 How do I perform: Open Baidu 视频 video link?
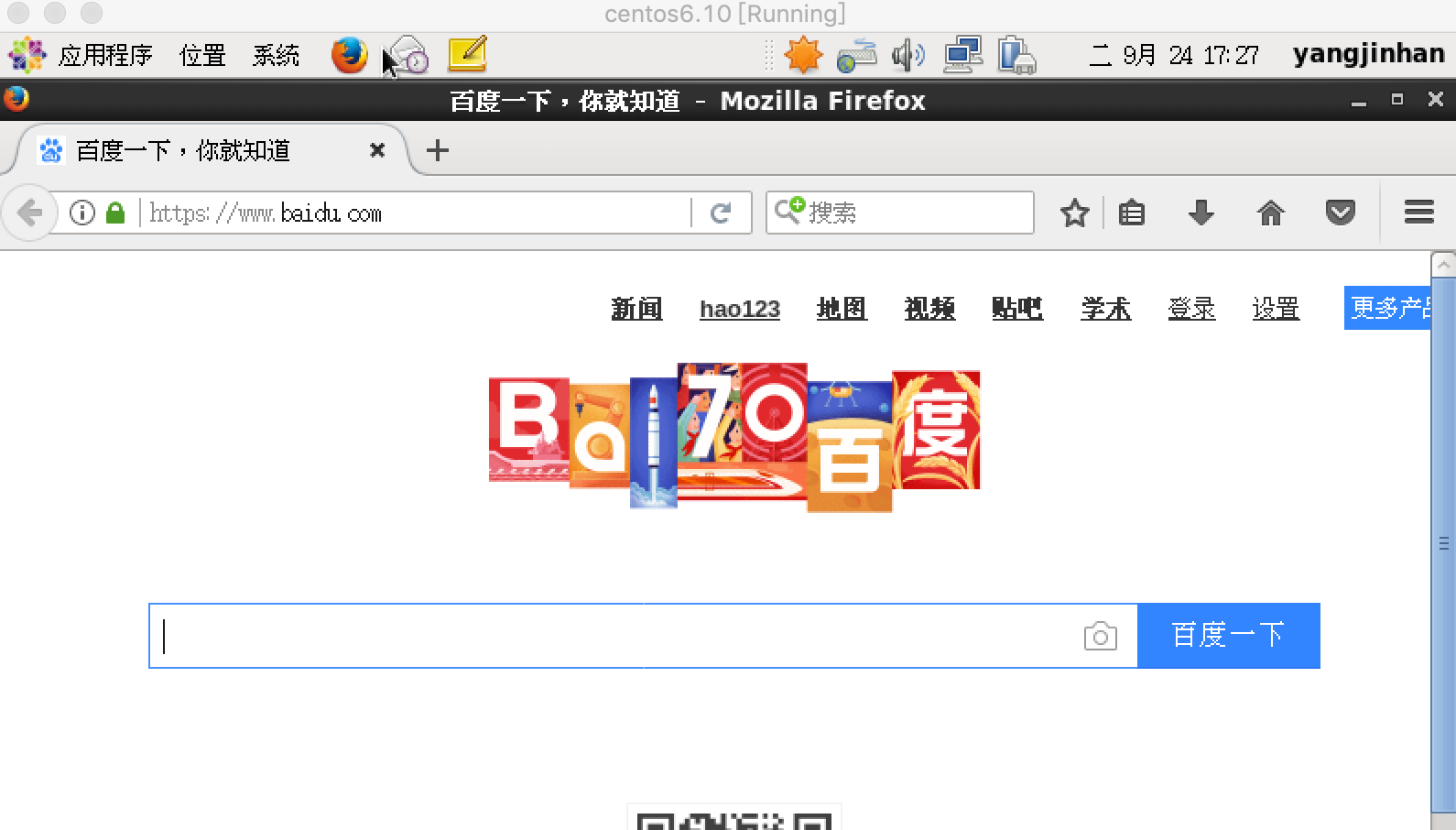[929, 309]
